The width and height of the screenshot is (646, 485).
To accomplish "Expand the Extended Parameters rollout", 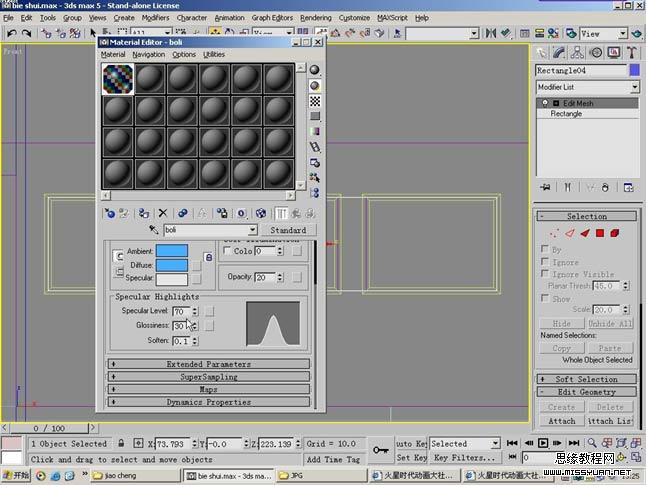I will click(209, 364).
